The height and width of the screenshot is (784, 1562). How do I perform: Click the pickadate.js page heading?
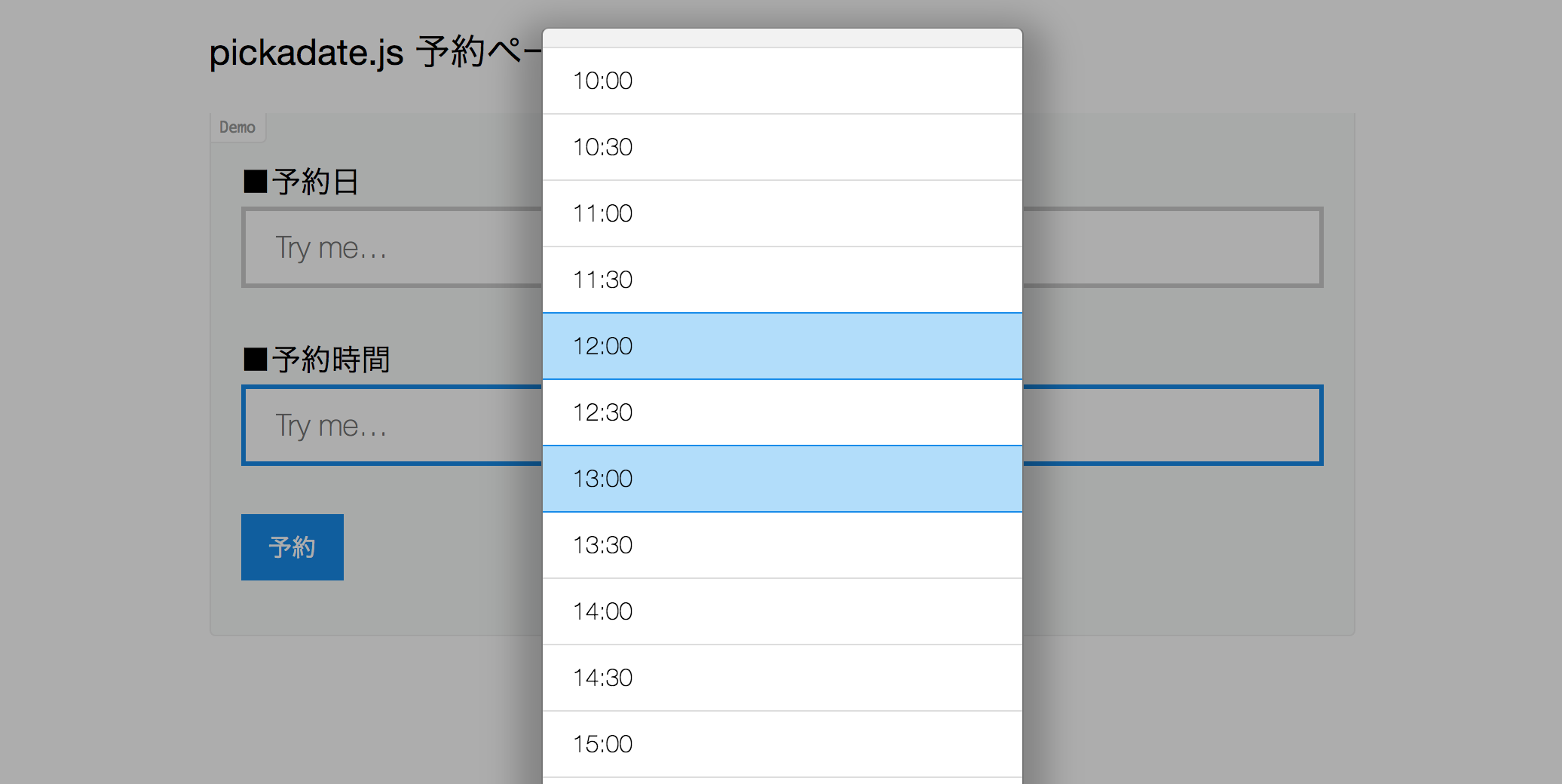pyautogui.click(x=339, y=53)
